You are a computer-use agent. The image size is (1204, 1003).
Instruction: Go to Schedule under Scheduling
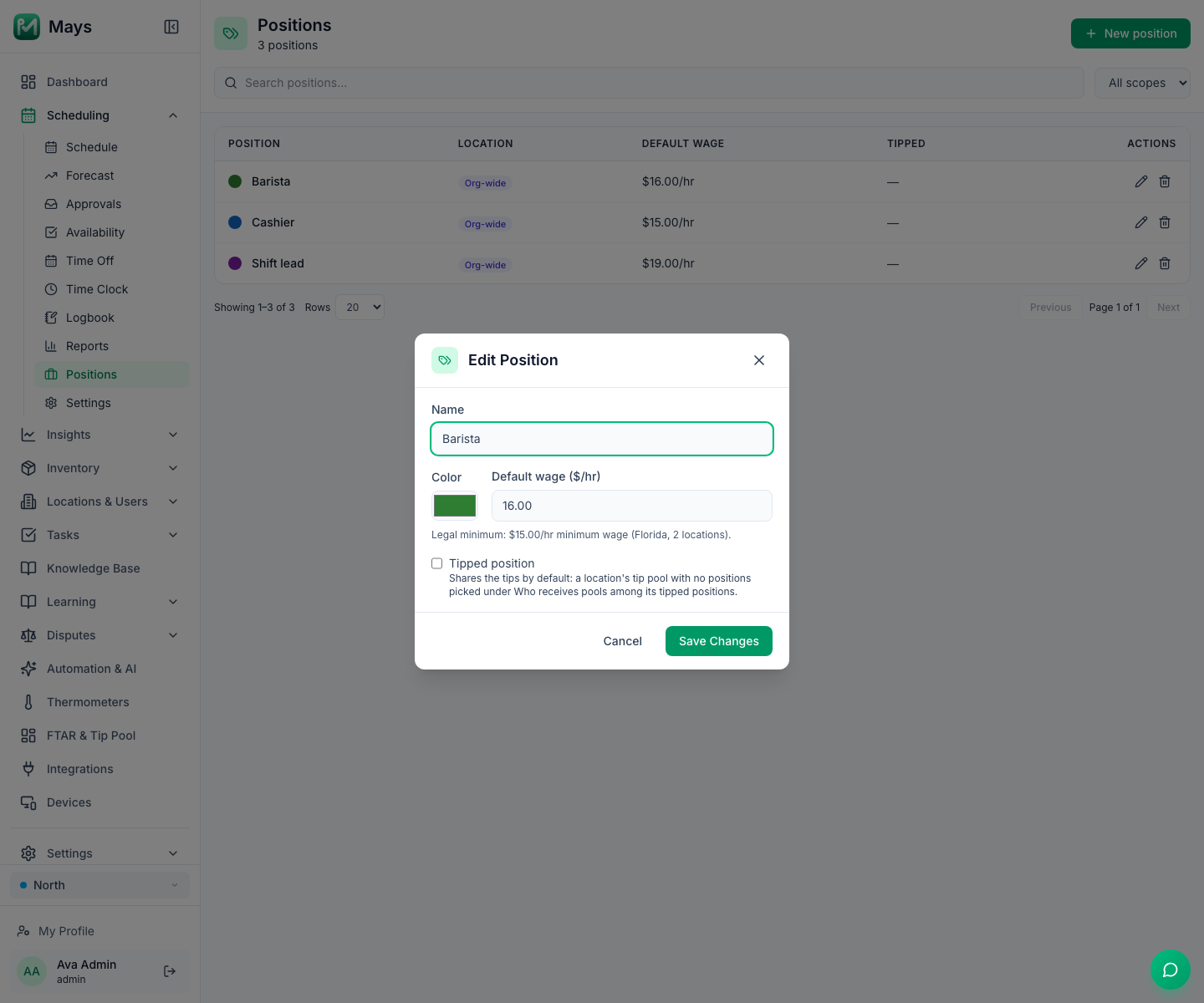[112, 147]
